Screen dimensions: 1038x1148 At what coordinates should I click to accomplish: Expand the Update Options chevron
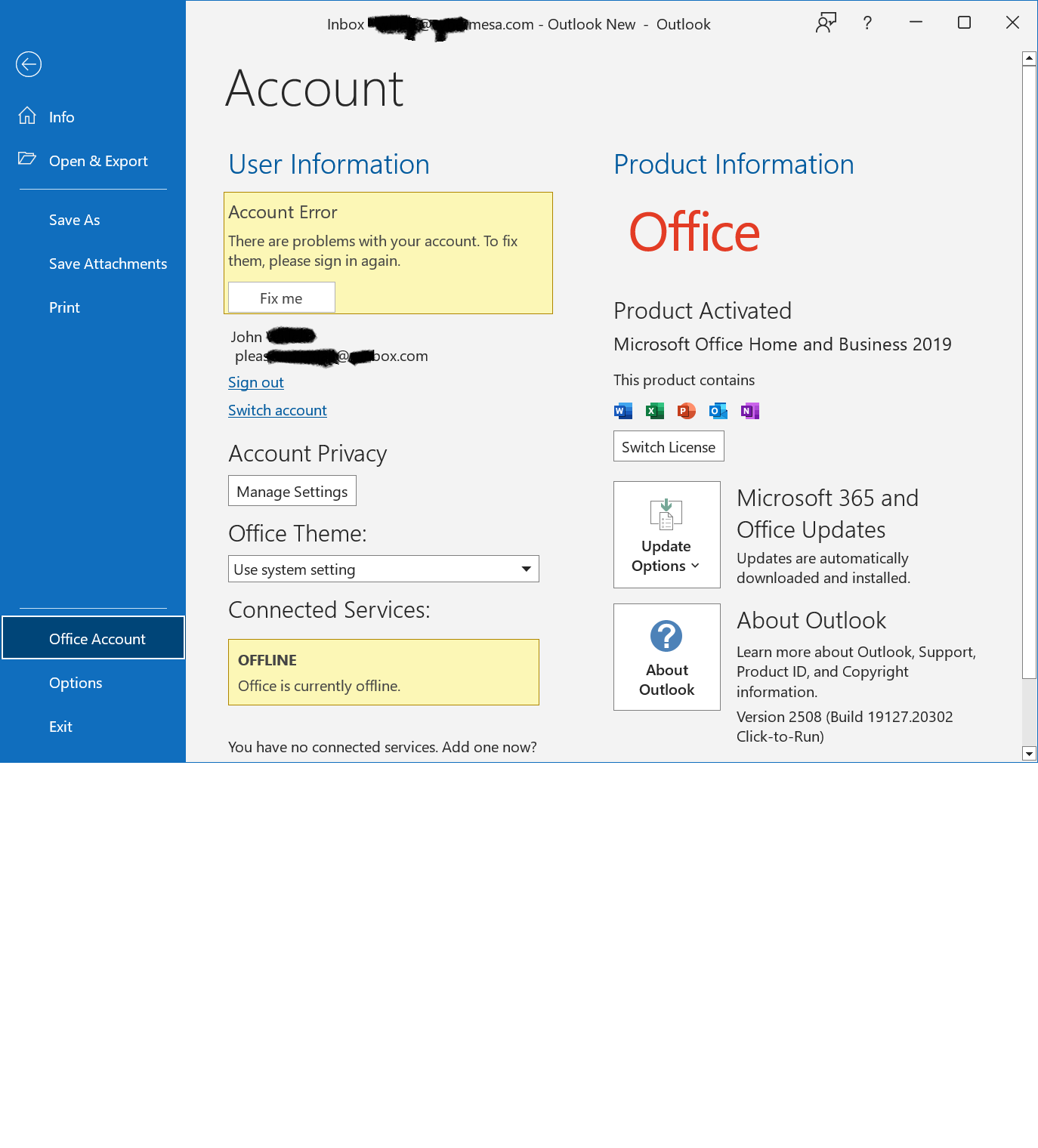695,566
